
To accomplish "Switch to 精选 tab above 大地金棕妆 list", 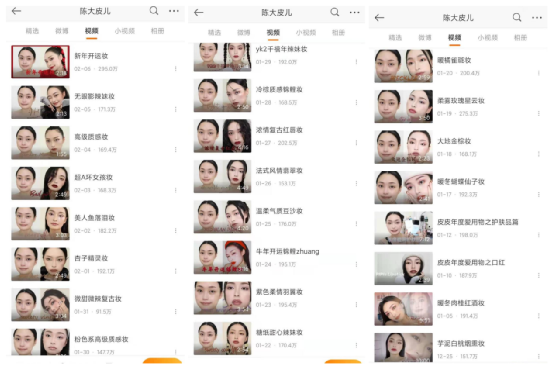I will tap(395, 38).
